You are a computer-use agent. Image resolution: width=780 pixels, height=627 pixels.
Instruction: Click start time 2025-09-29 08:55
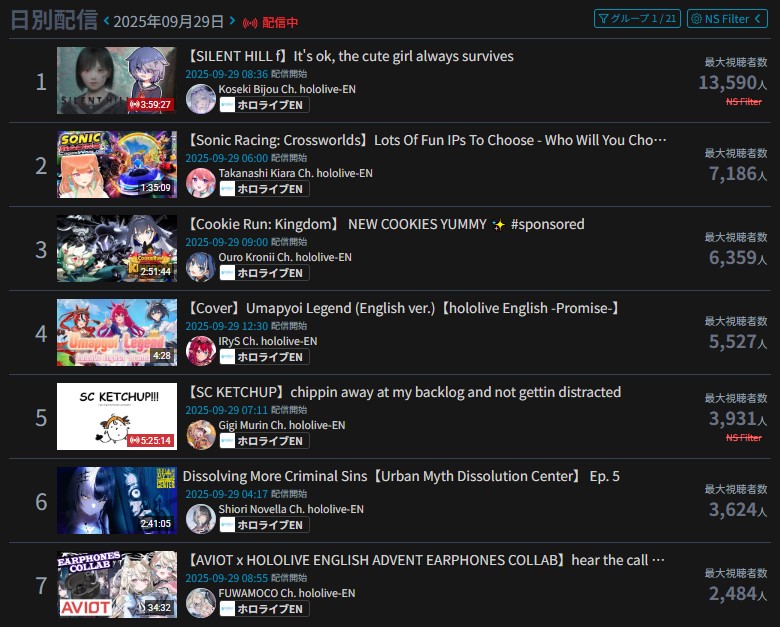tap(227, 578)
